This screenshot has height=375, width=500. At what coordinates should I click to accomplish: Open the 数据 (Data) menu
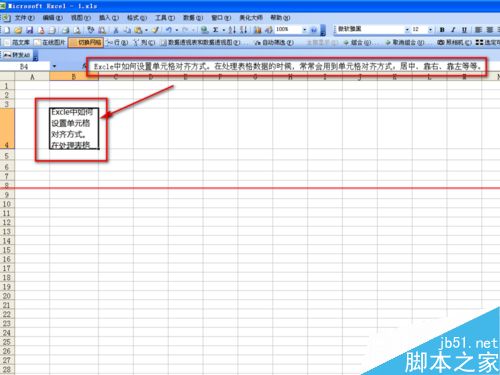tap(193, 18)
